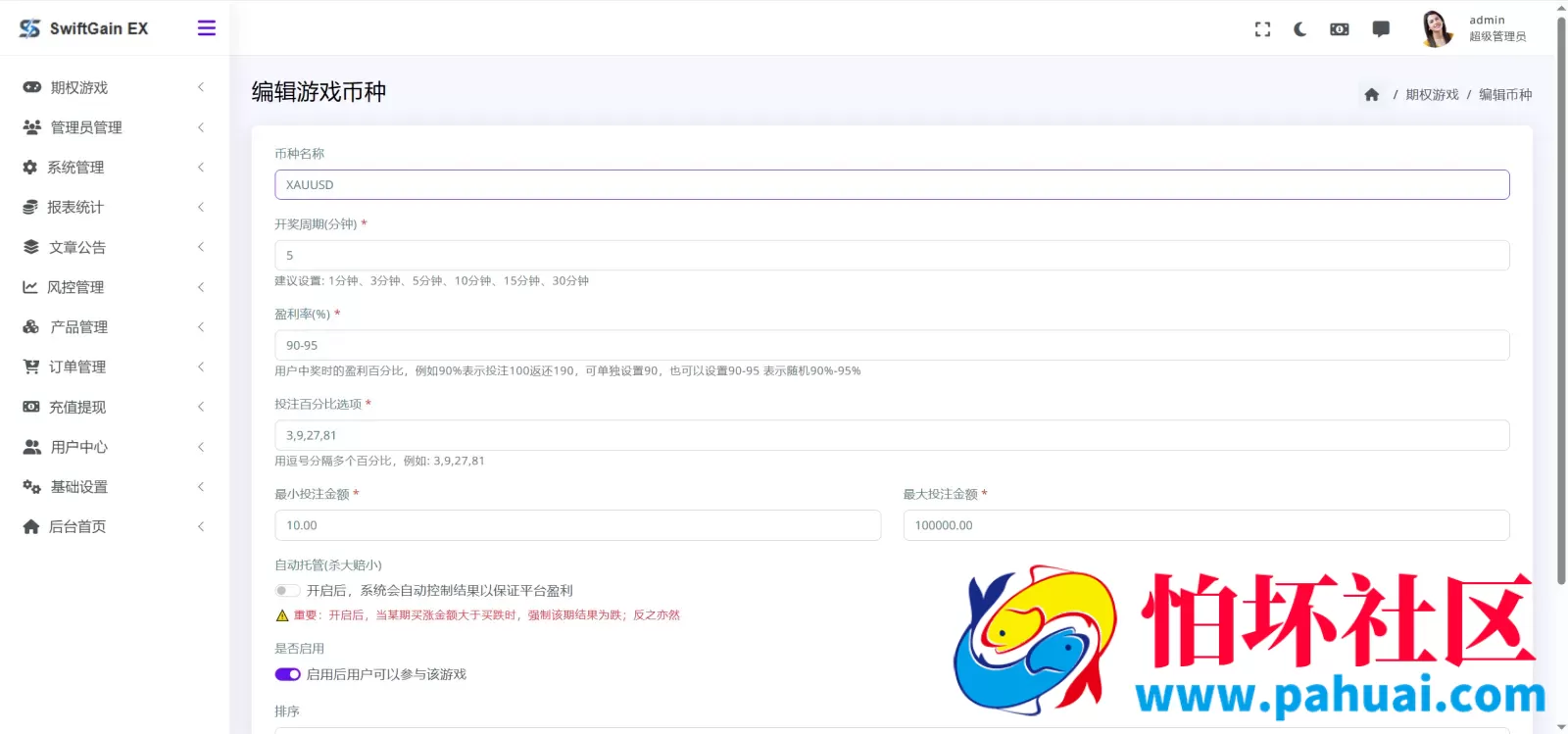
Task: Expand 订单管理 using its chevron arrow
Action: [201, 367]
